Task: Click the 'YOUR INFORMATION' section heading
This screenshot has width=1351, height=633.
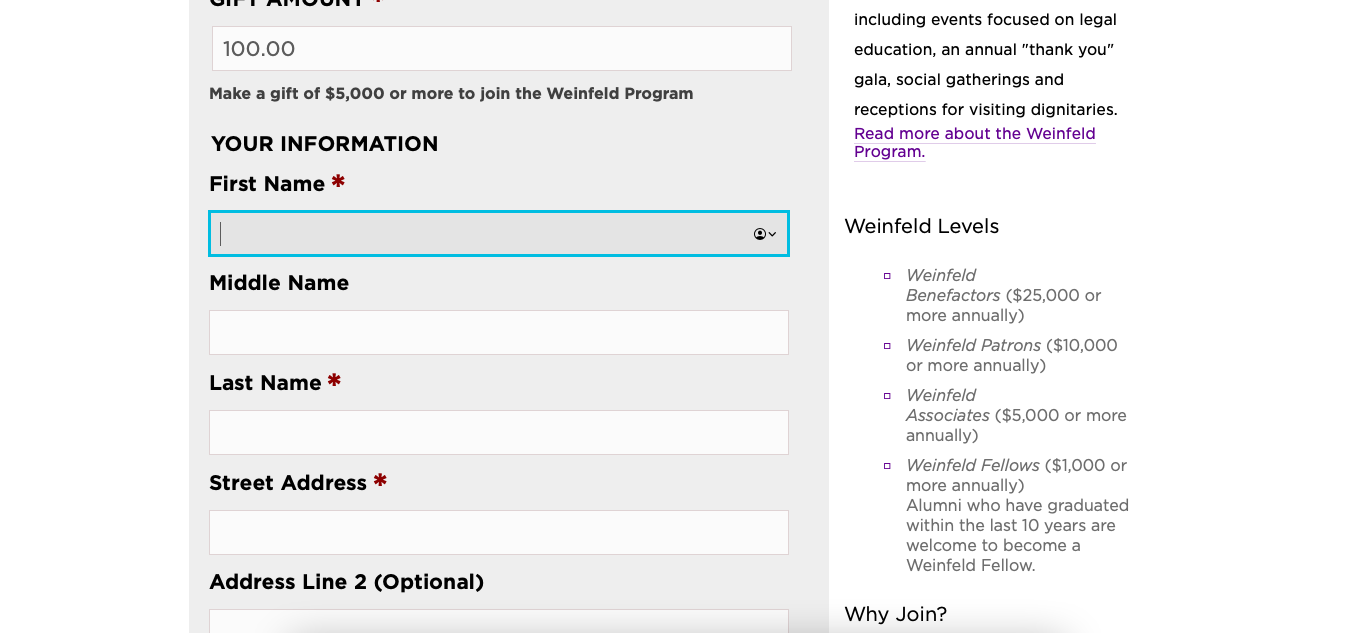Action: pyautogui.click(x=325, y=144)
